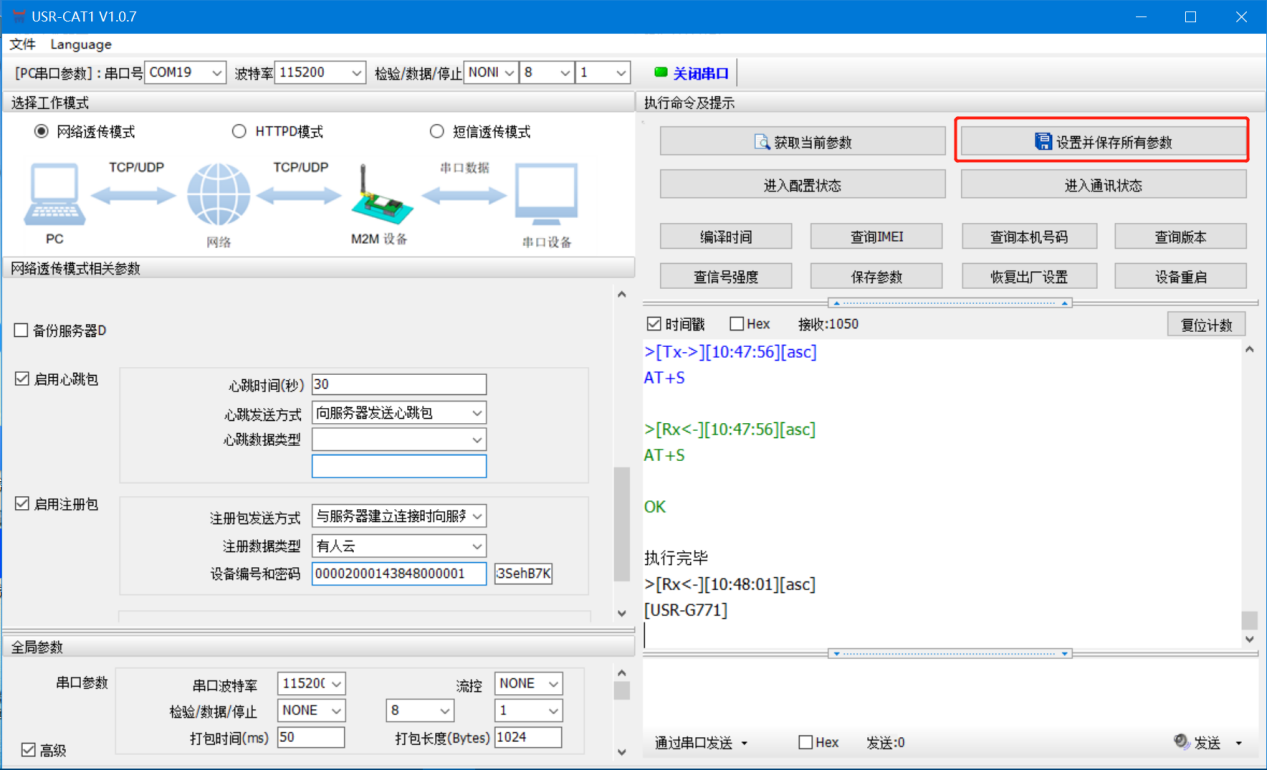Click the 查询IMEI button
The width and height of the screenshot is (1267, 770).
click(876, 237)
